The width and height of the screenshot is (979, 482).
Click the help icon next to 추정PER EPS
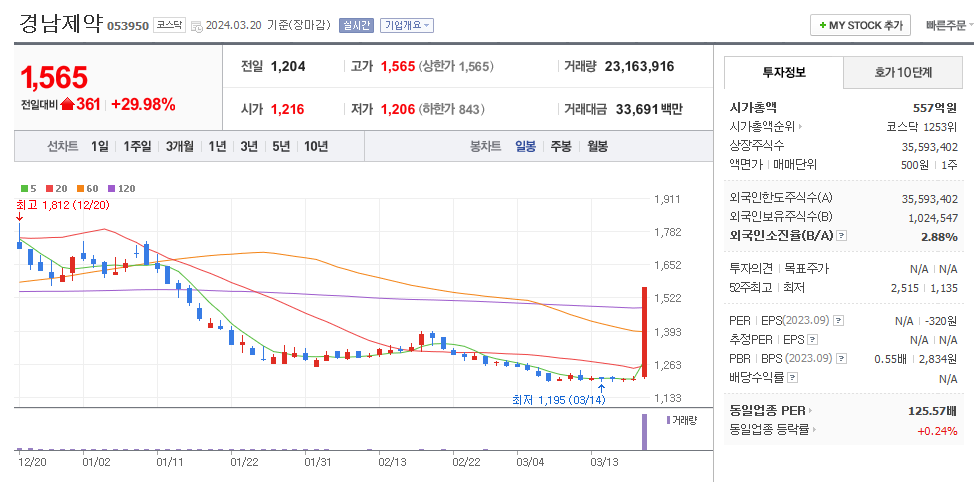[x=812, y=340]
